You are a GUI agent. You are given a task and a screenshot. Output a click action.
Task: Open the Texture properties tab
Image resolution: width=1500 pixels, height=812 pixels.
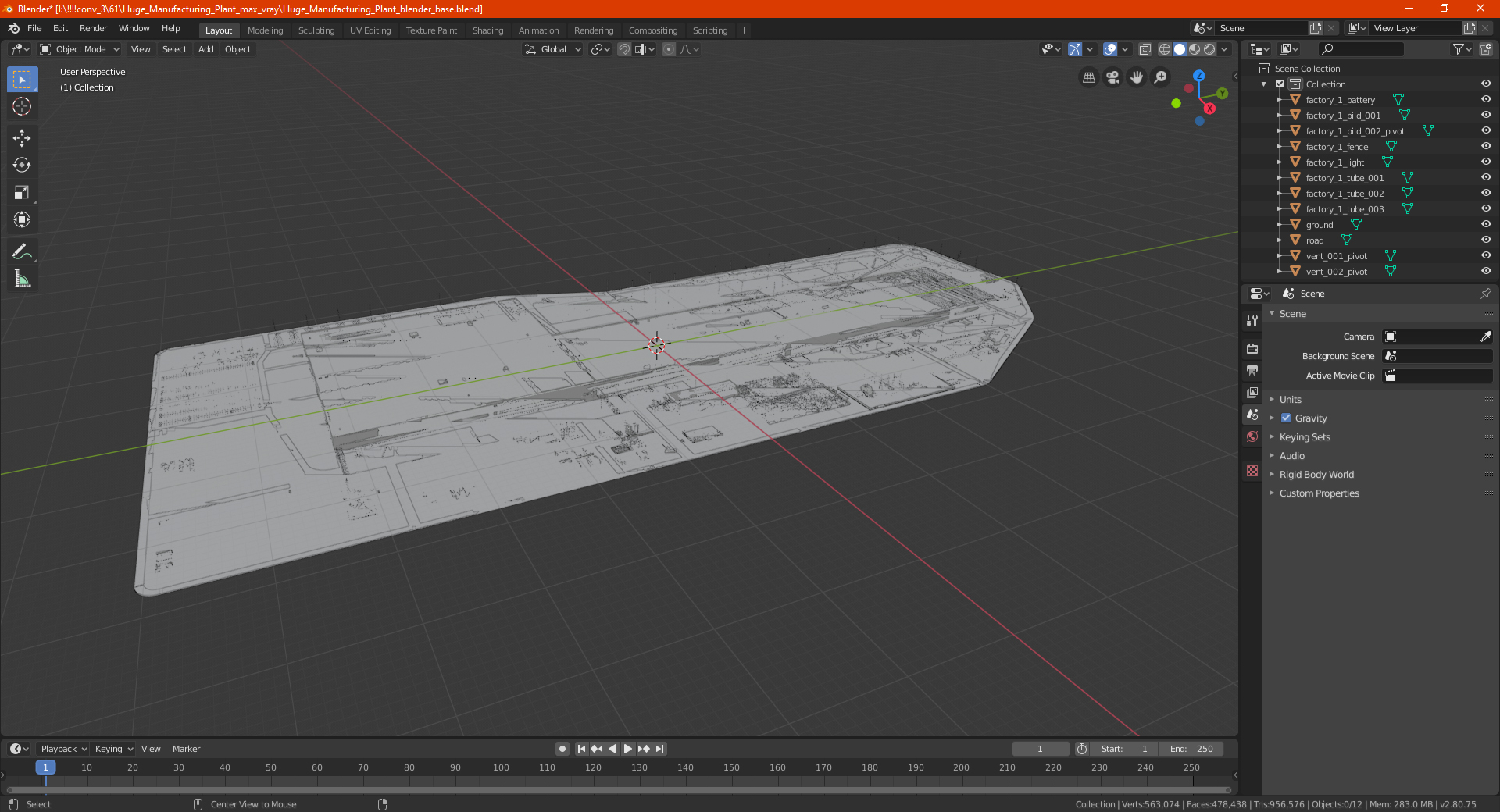pos(1252,471)
